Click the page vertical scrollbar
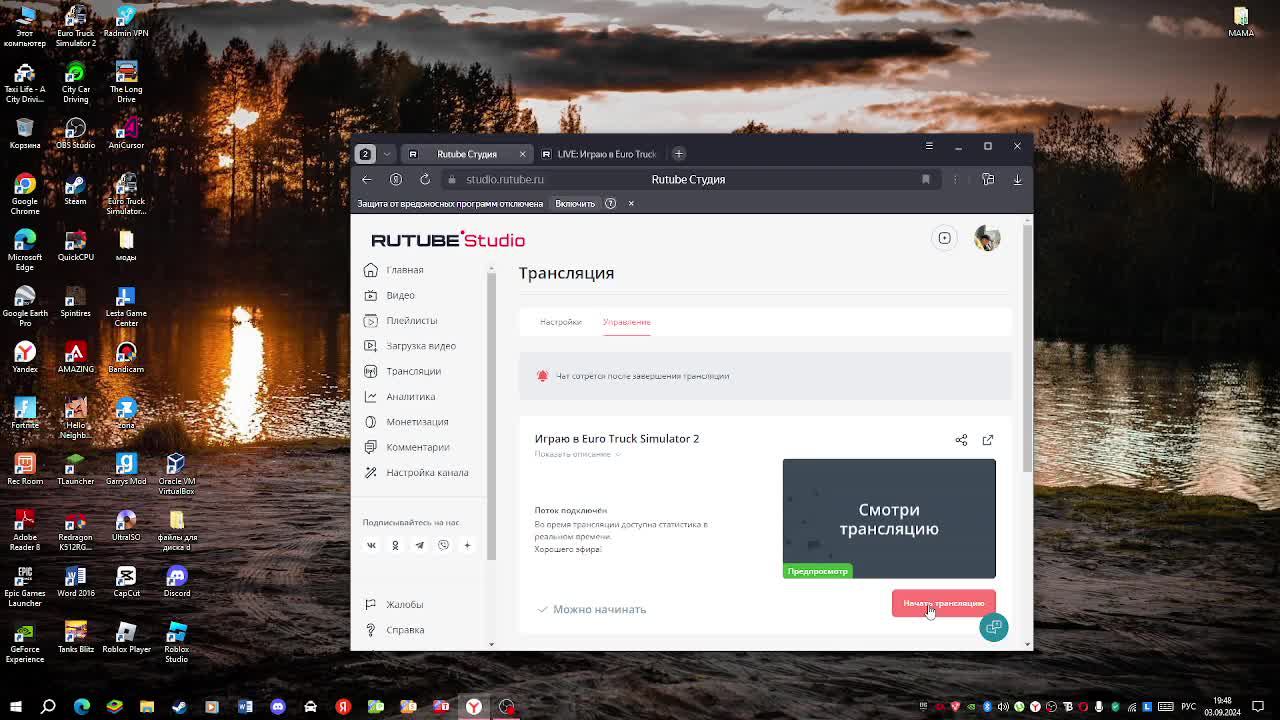Image resolution: width=1280 pixels, height=720 pixels. click(x=1027, y=349)
